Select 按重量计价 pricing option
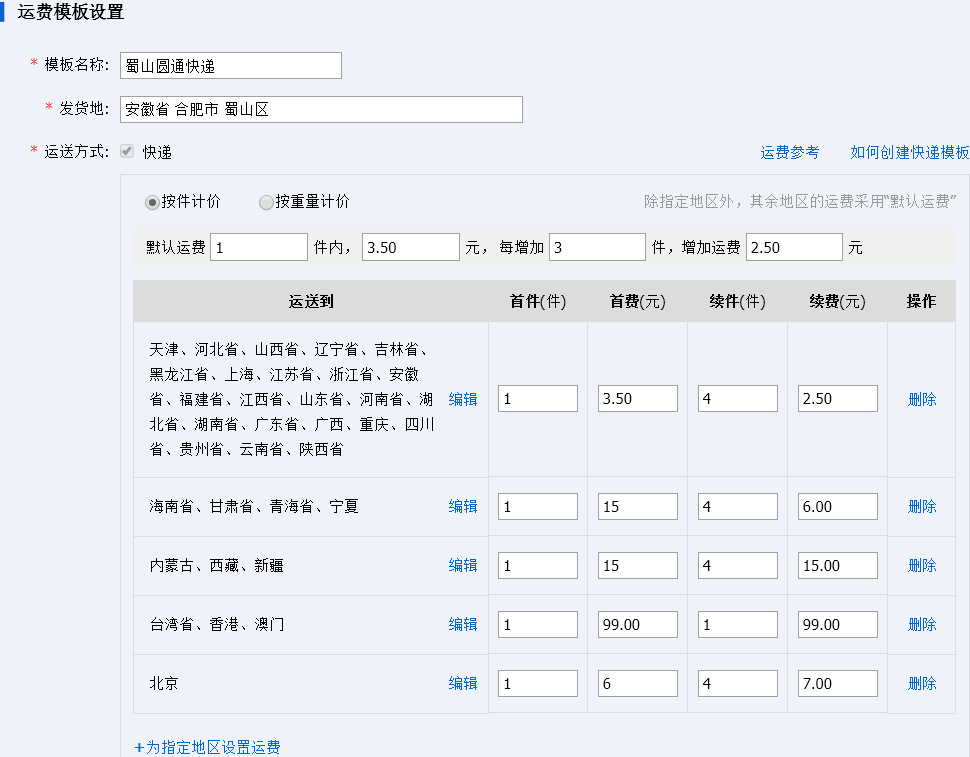Image resolution: width=970 pixels, height=757 pixels. tap(266, 202)
